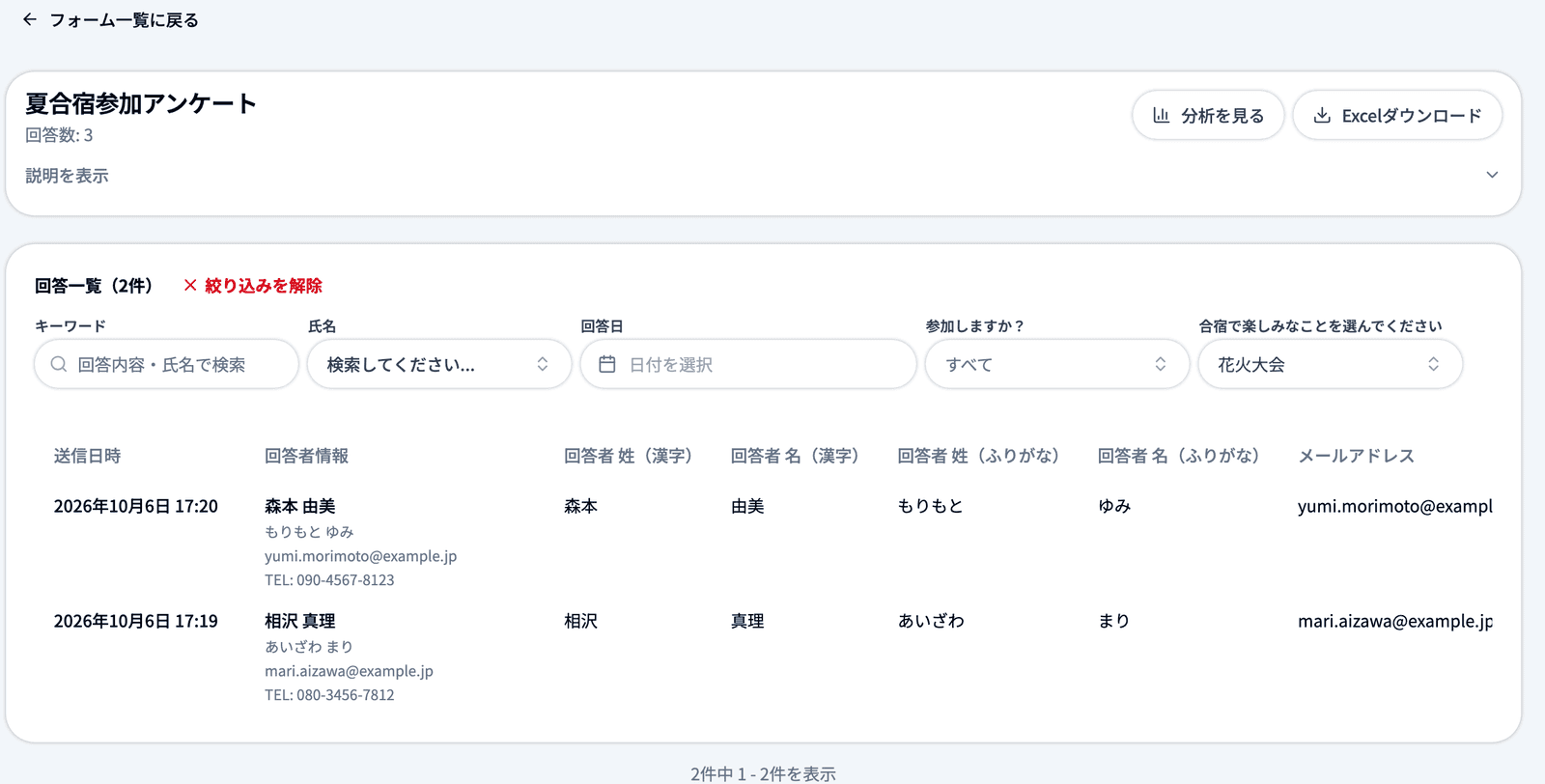
Task: Click phone number TEL: 080-3456-7812
Action: (329, 695)
